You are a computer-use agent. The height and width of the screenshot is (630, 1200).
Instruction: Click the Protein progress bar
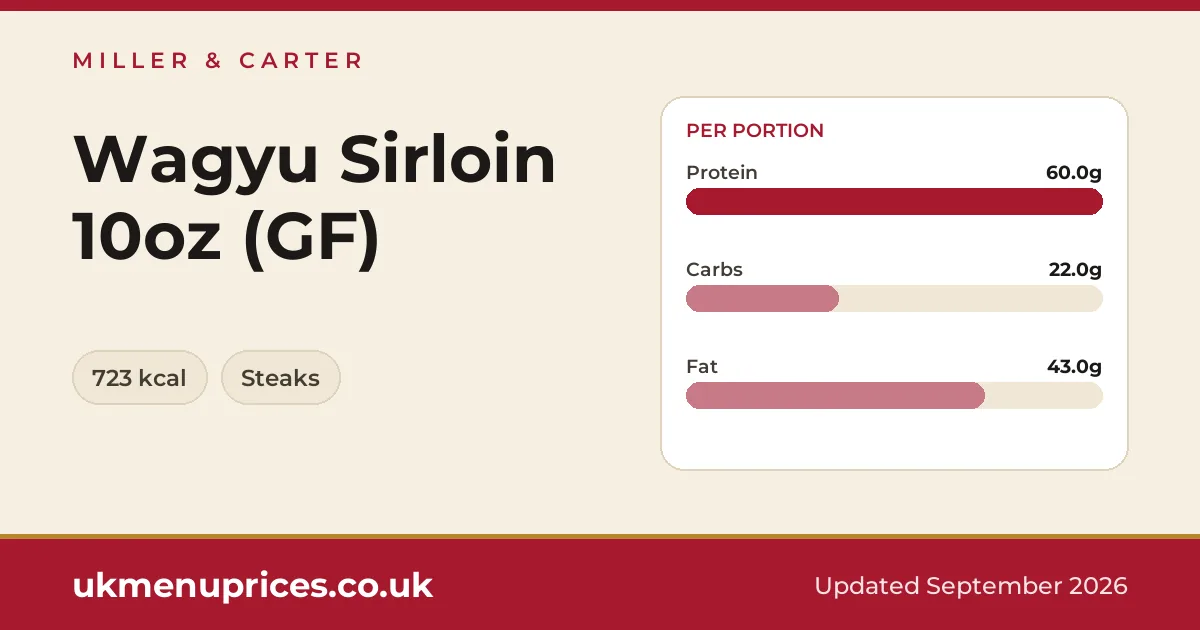pos(894,201)
